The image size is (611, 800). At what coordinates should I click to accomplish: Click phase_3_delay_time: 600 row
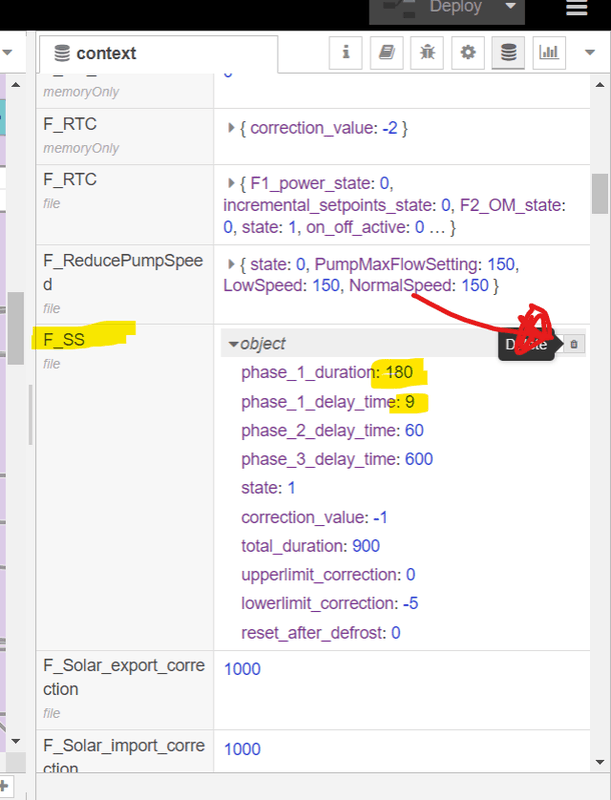[337, 459]
